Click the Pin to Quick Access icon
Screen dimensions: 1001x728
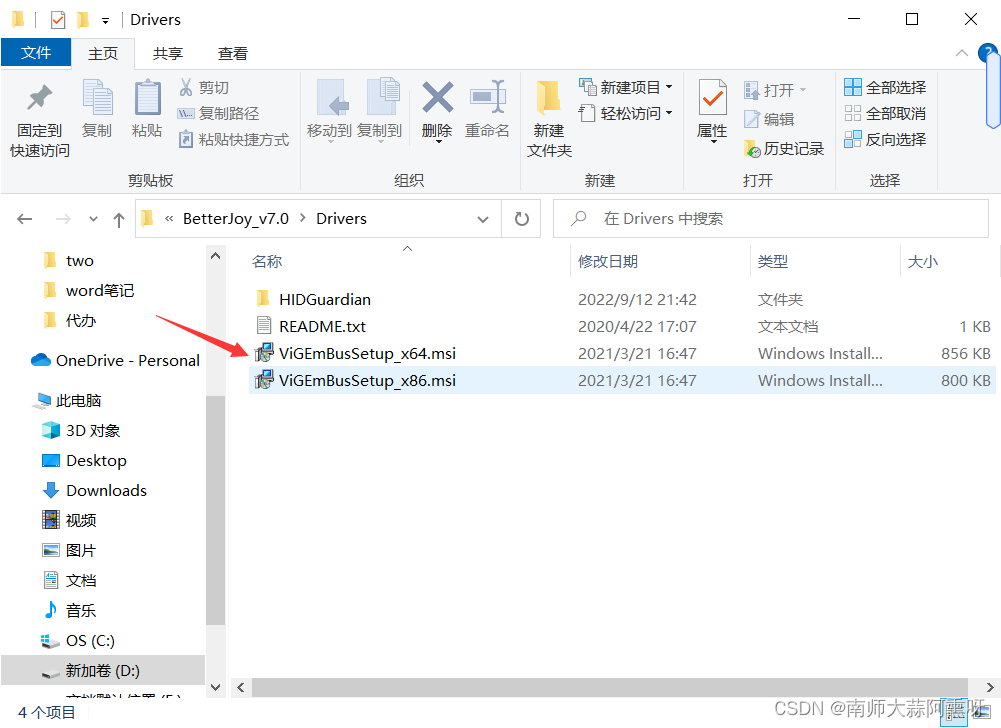pos(40,98)
